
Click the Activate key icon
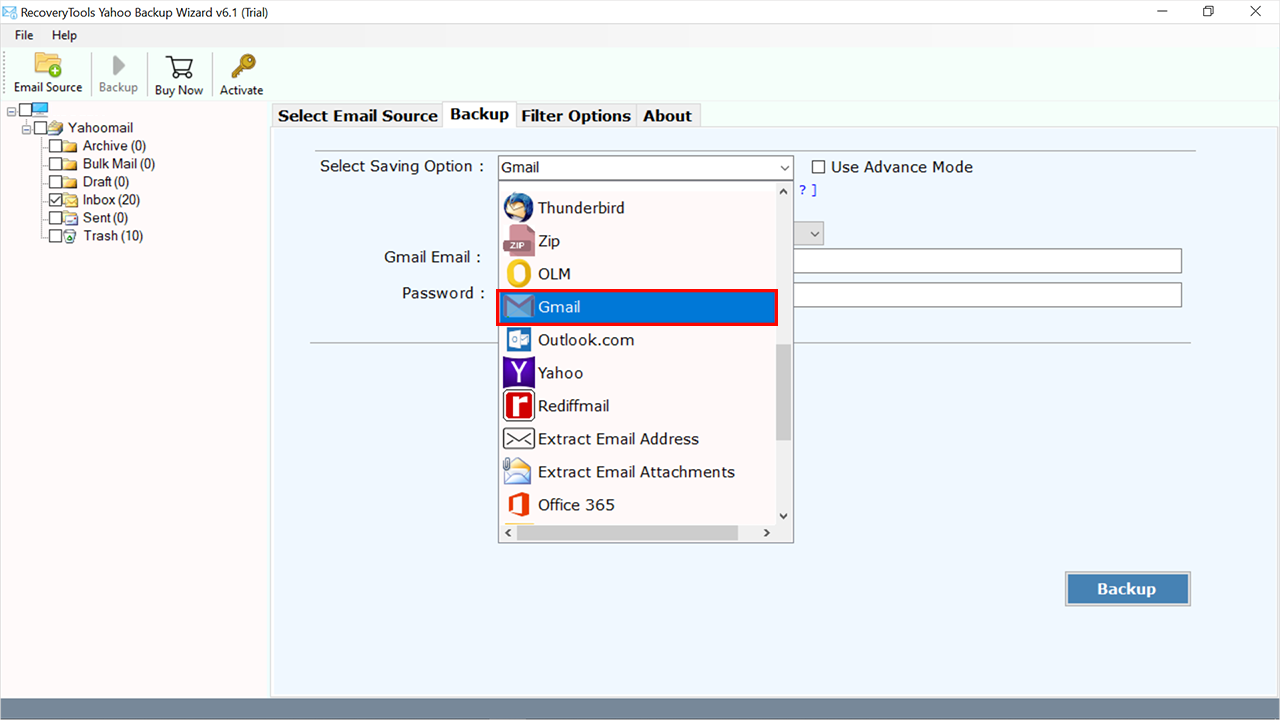click(x=242, y=67)
